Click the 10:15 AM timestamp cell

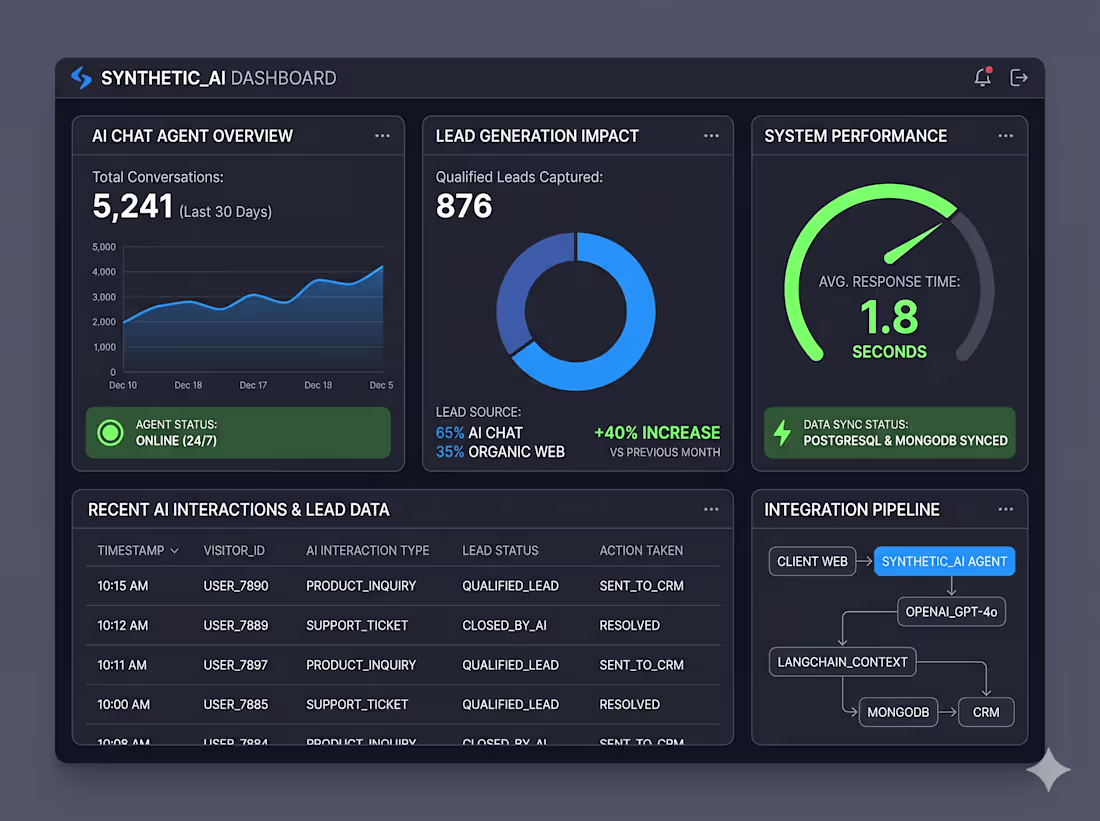coord(123,586)
